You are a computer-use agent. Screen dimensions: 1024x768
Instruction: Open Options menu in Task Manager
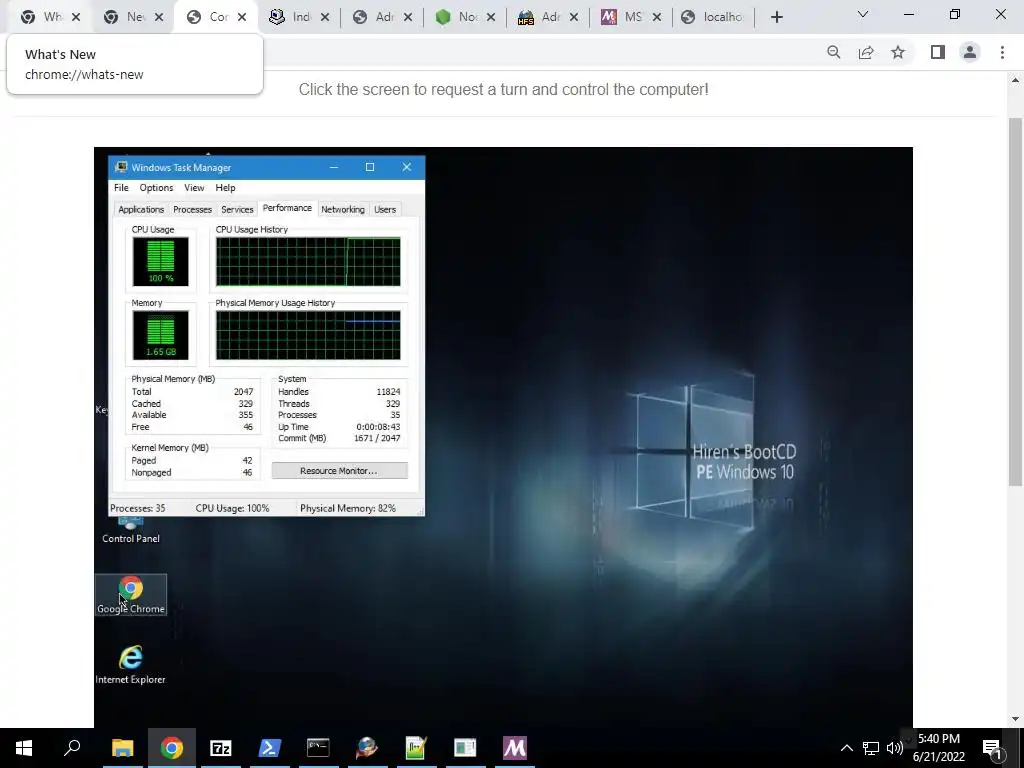157,187
